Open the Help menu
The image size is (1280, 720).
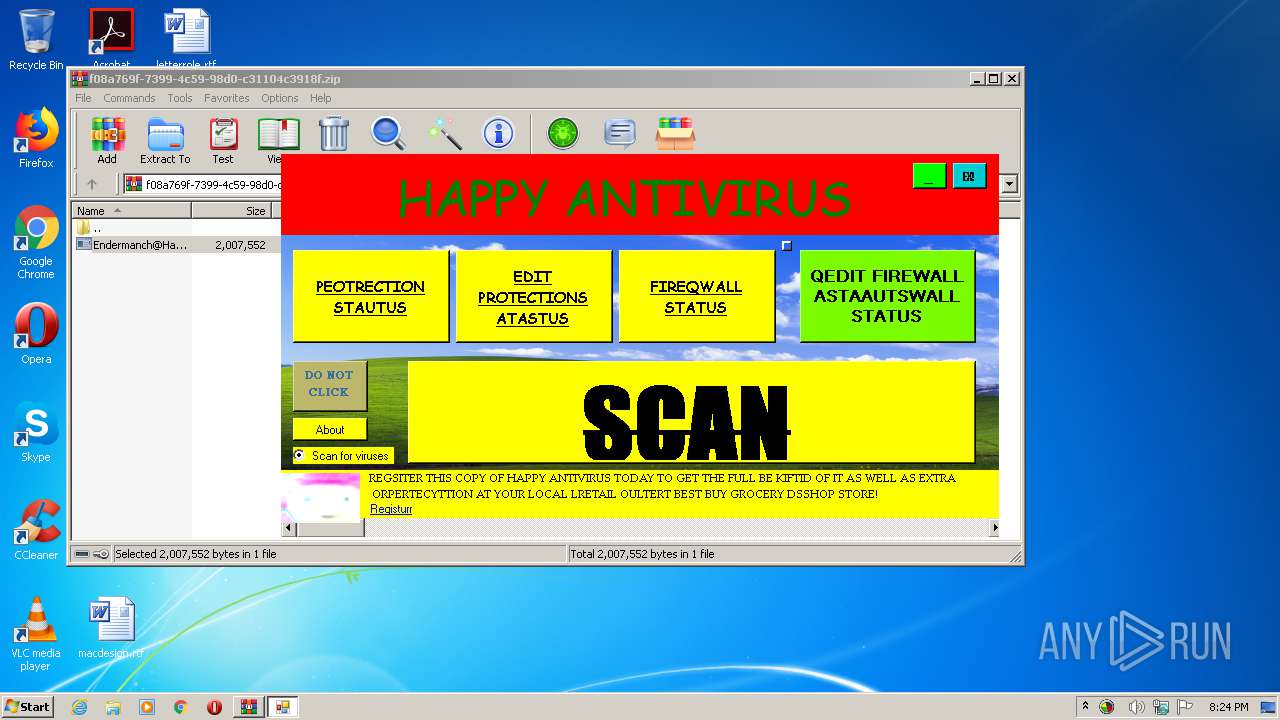[x=320, y=98]
